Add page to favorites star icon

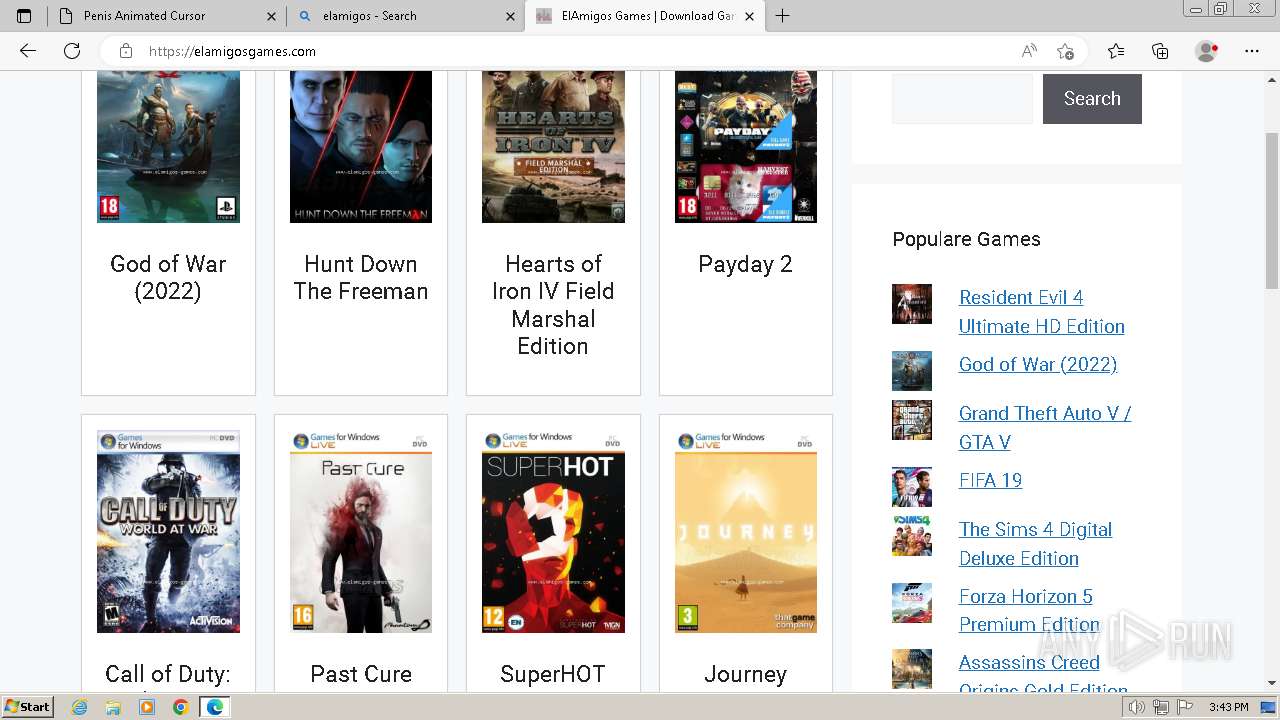coord(1065,51)
